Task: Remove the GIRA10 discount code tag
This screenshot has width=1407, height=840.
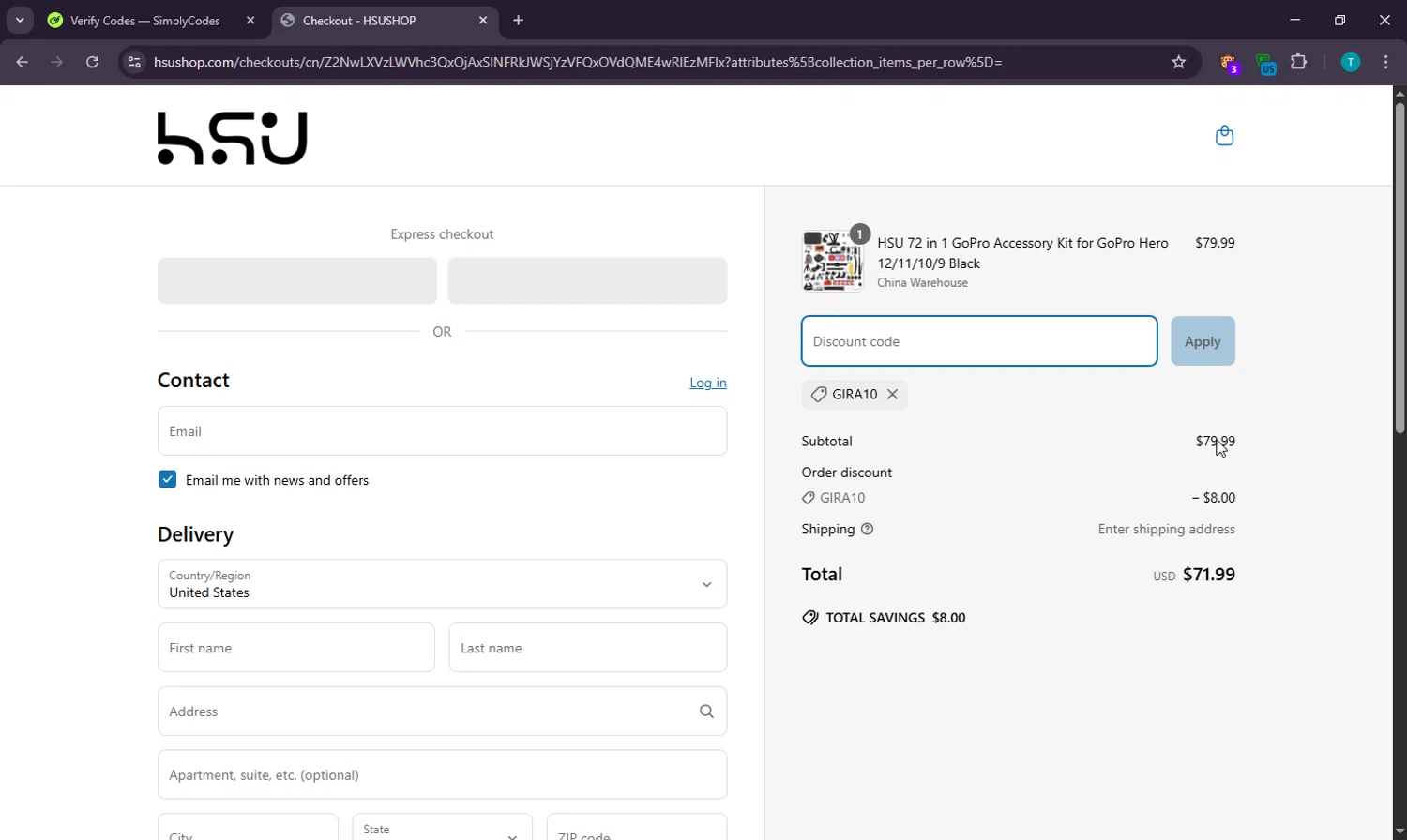Action: [x=893, y=395]
